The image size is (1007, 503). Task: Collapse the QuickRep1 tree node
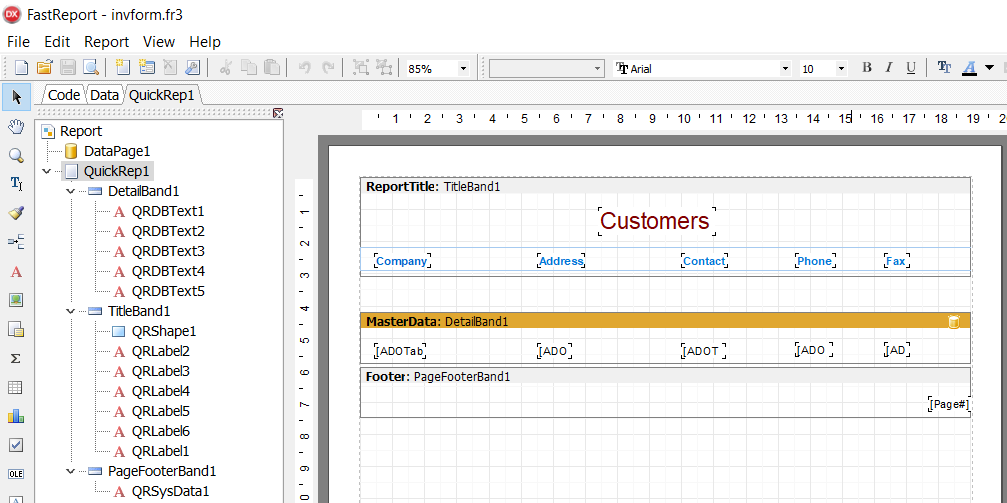click(x=46, y=172)
